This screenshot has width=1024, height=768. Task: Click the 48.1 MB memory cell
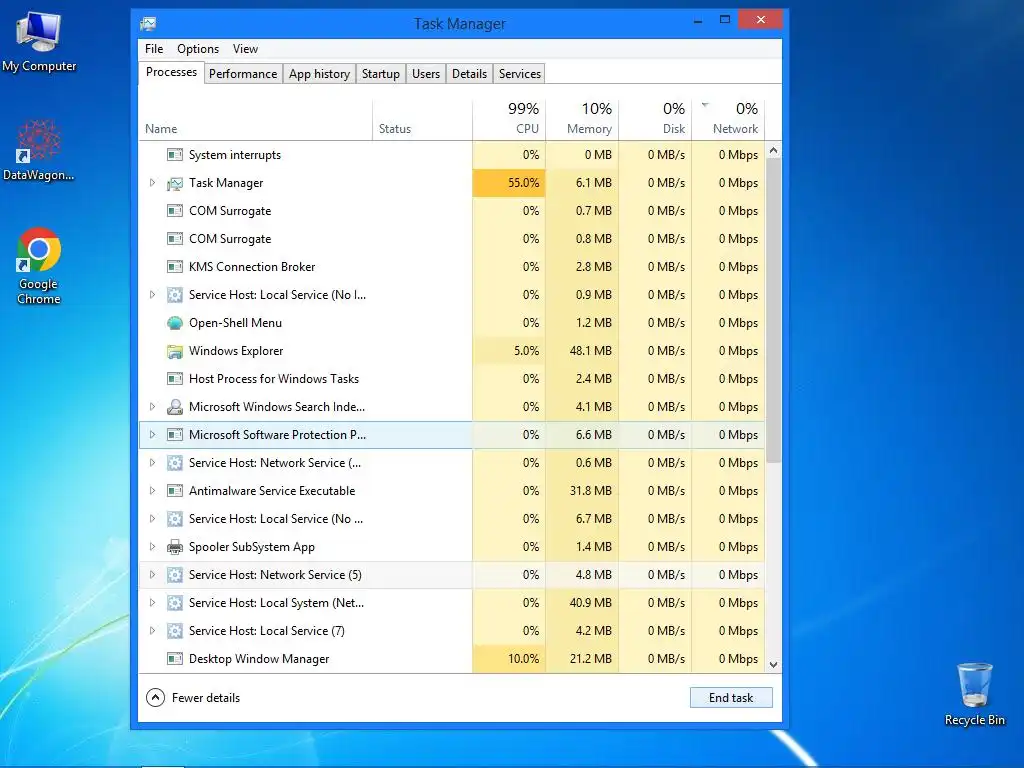pyautogui.click(x=583, y=351)
